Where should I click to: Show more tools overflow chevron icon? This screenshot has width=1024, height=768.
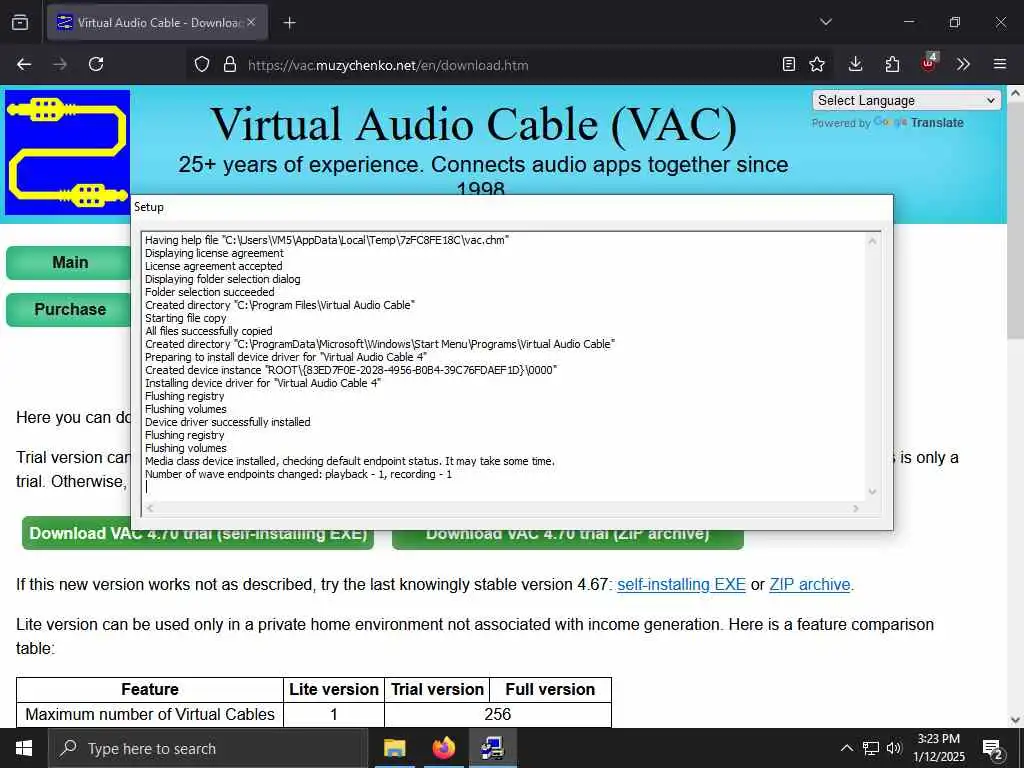(963, 64)
